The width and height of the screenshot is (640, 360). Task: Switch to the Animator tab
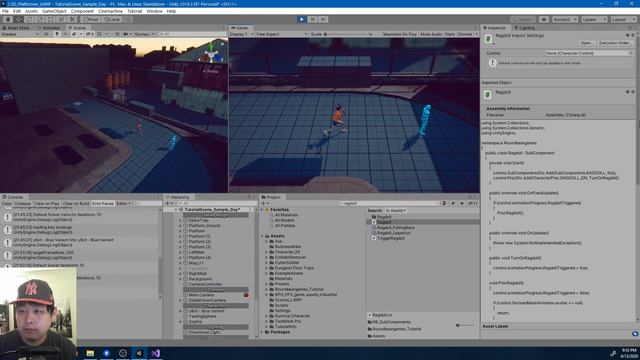50,28
